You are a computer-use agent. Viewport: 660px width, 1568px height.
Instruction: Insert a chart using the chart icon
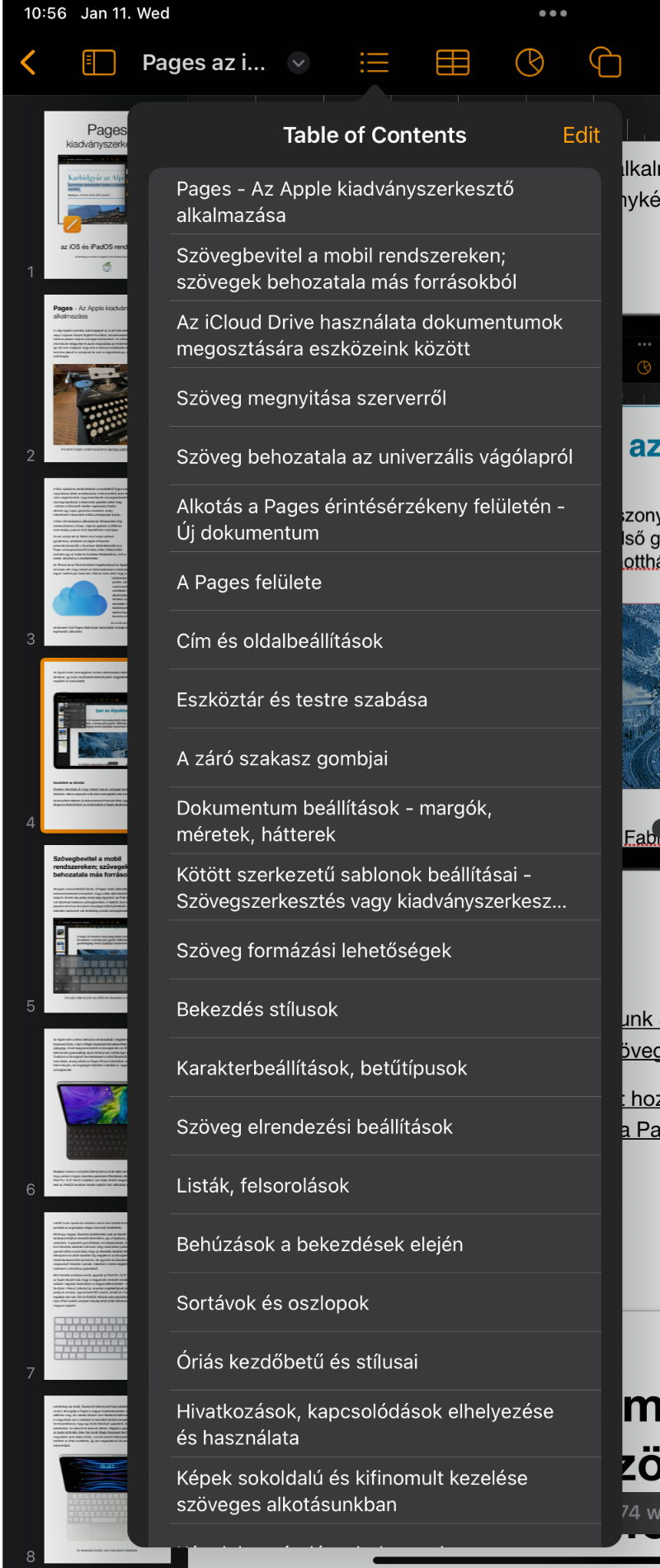pos(530,63)
